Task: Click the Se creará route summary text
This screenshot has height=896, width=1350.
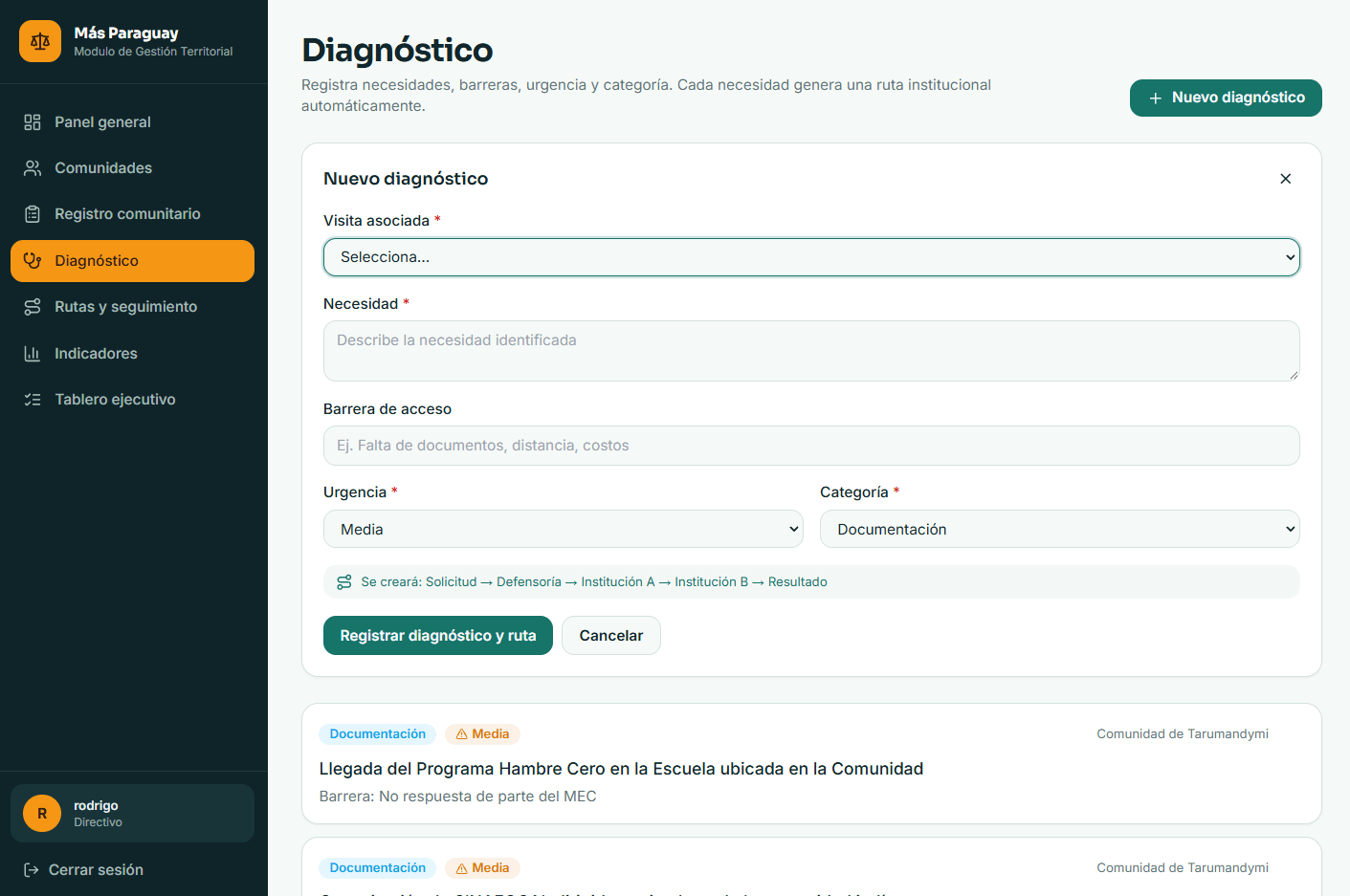Action: tap(594, 582)
